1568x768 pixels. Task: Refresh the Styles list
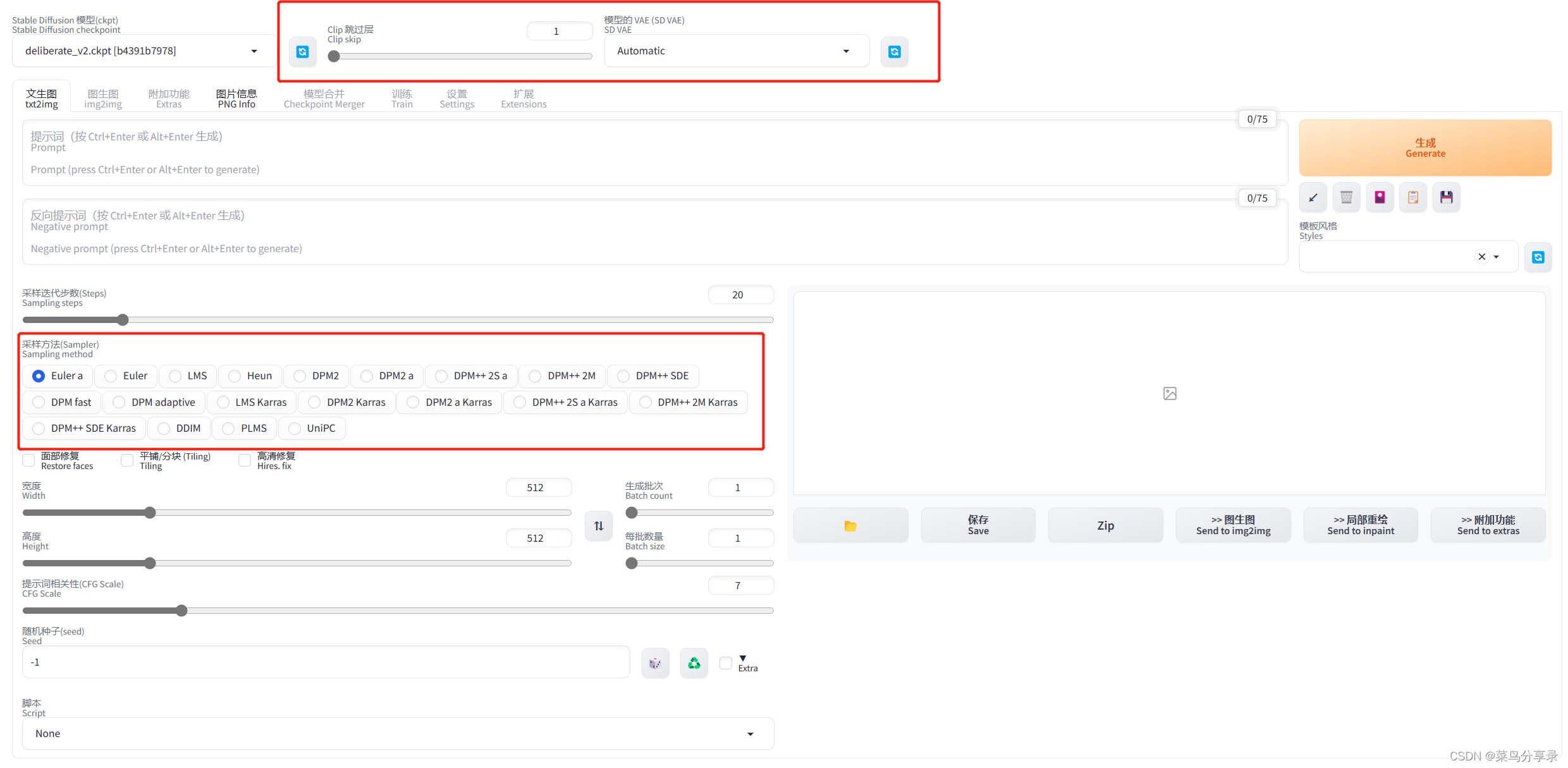(1538, 257)
